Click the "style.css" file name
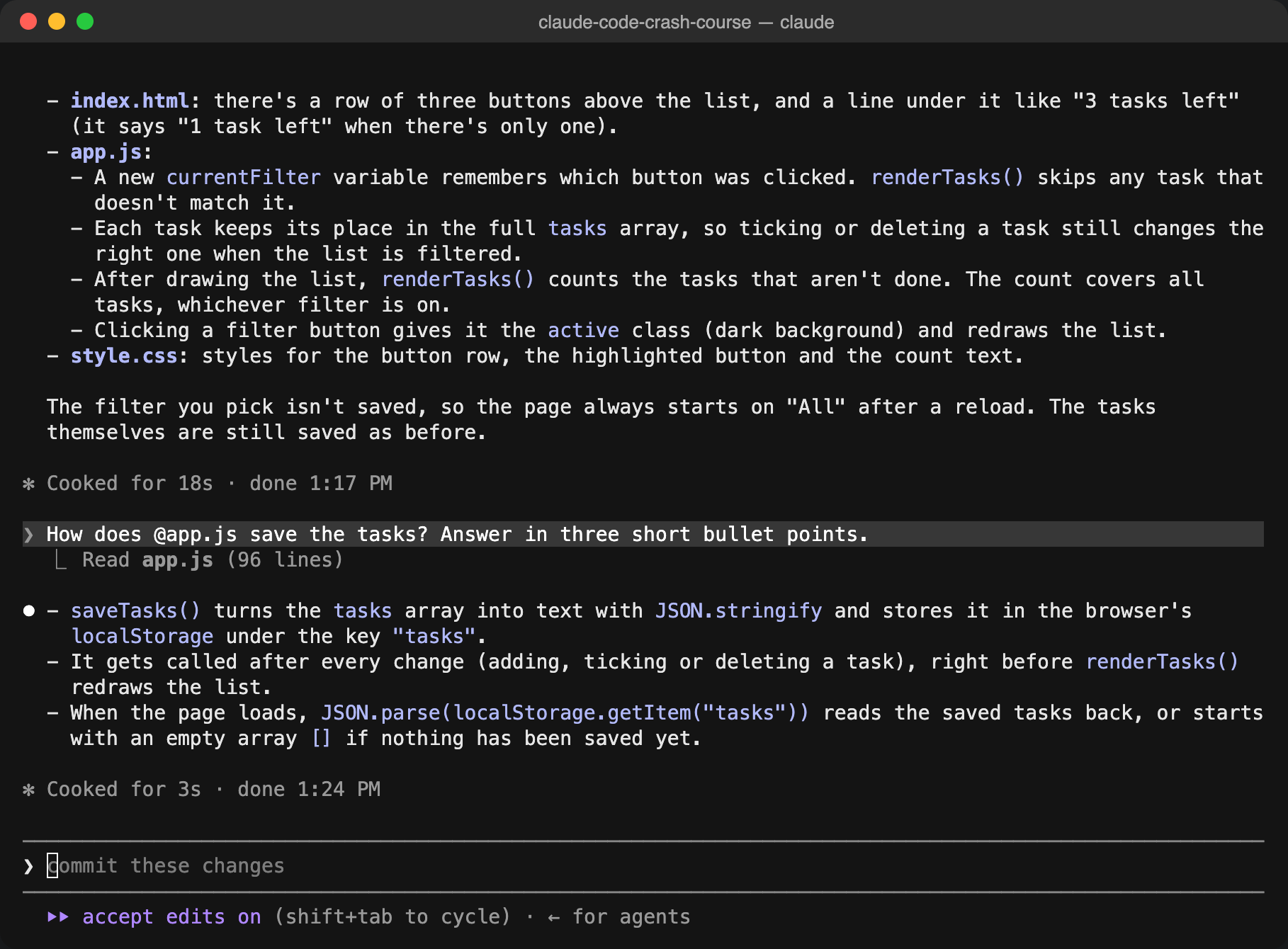 (123, 356)
